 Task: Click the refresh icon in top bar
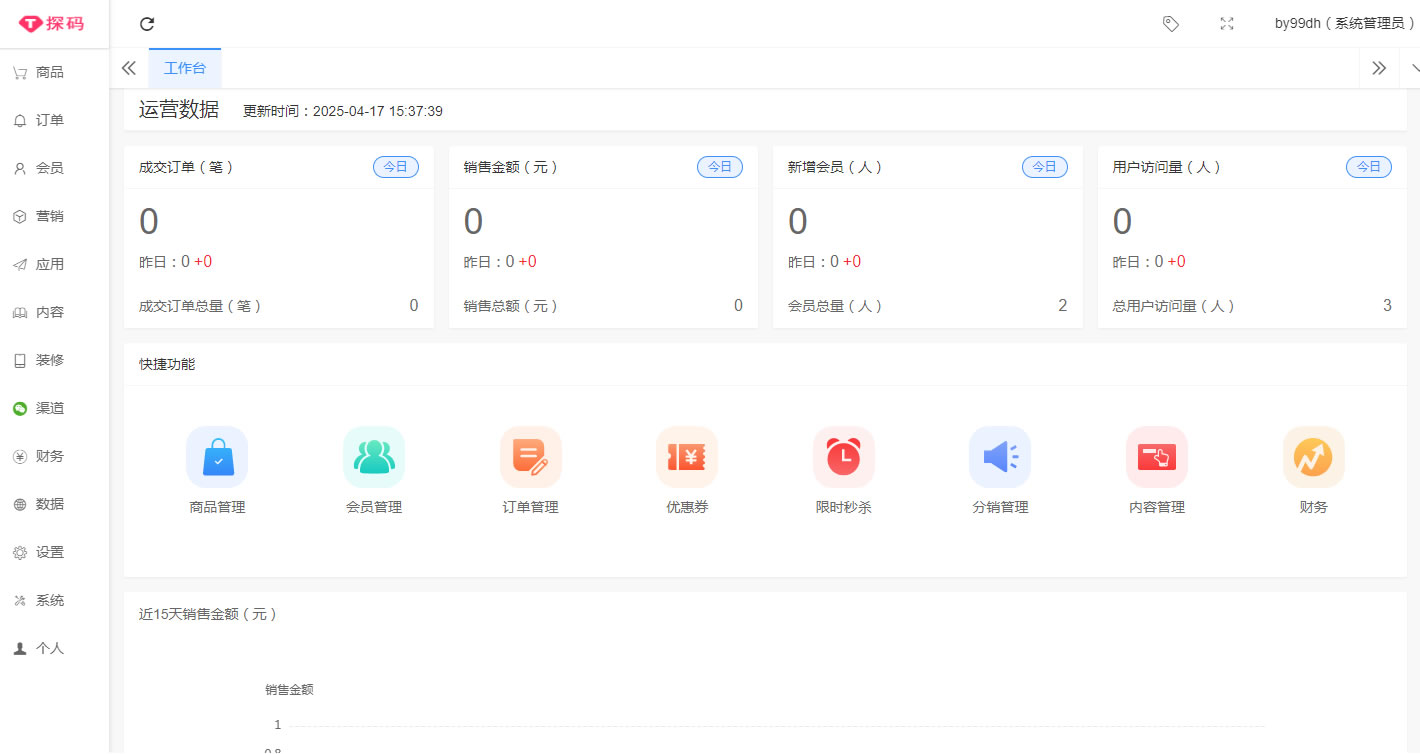(x=147, y=24)
